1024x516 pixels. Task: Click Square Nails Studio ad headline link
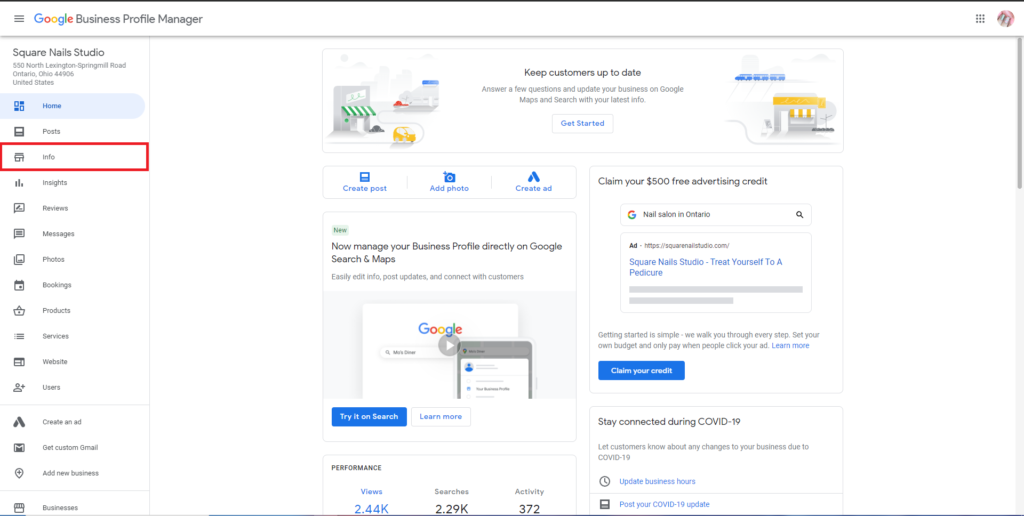[705, 267]
